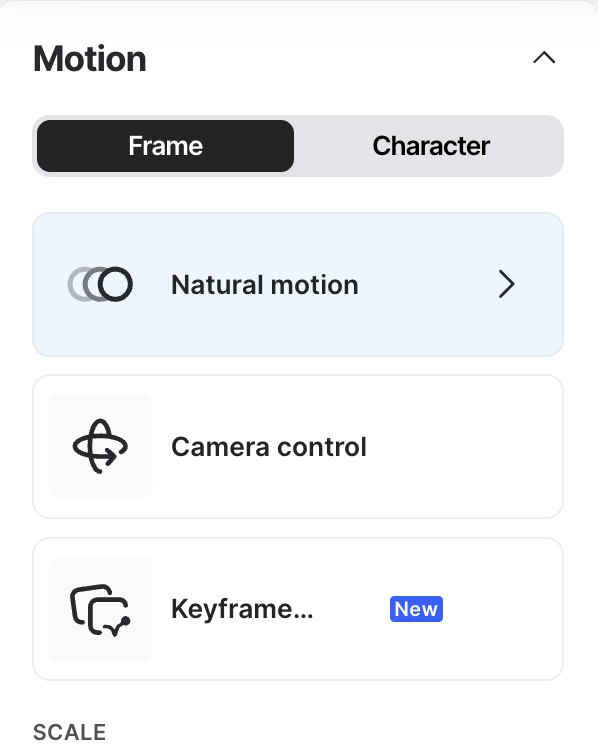Click the truncated Keyframe… text label
The image size is (598, 748).
click(242, 609)
